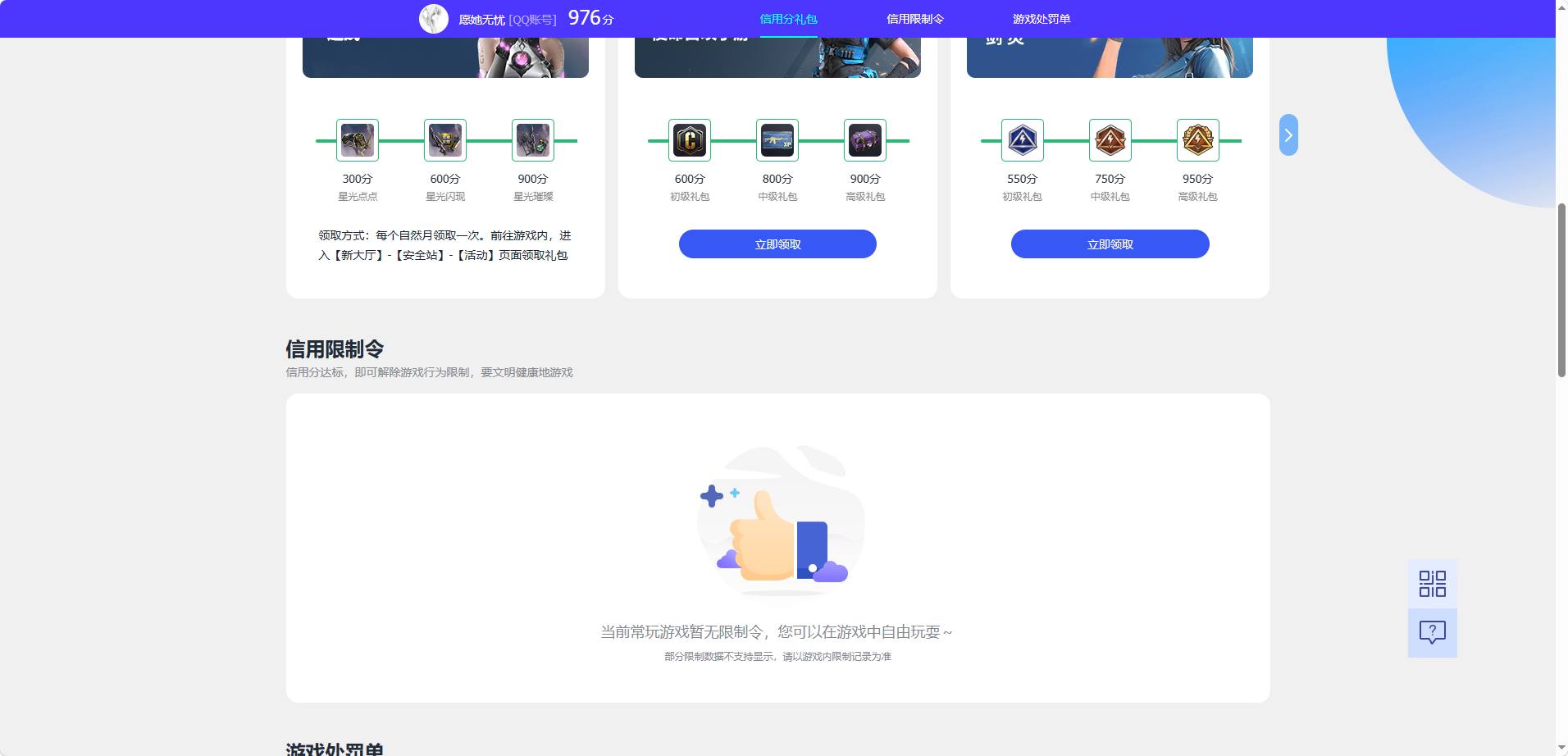The height and width of the screenshot is (756, 1568).
Task: Click the 星光璀璨 label
Action: pyautogui.click(x=533, y=197)
